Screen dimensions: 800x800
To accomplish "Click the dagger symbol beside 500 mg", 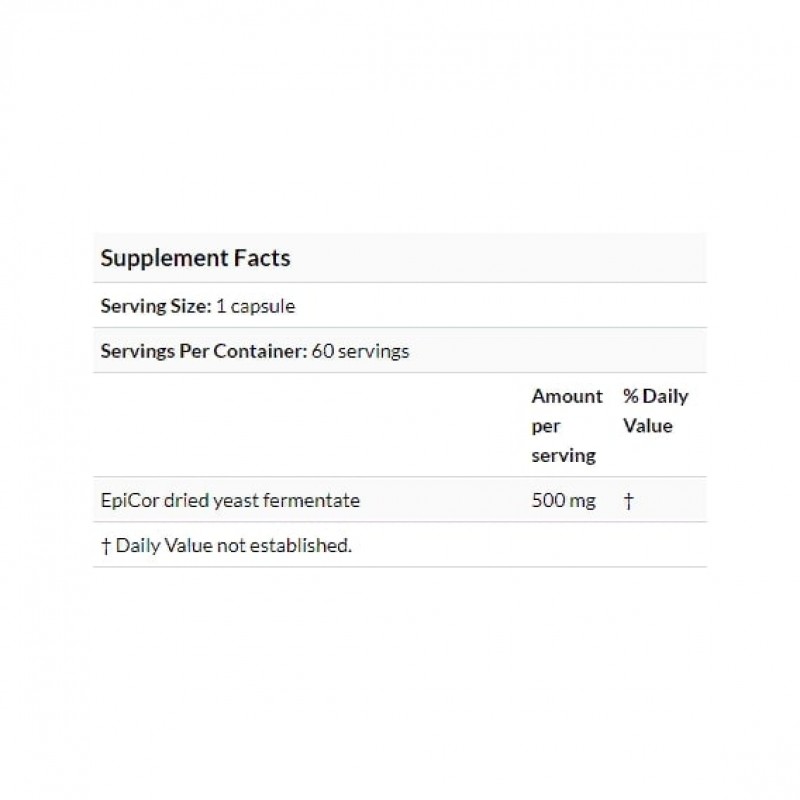I will [628, 501].
